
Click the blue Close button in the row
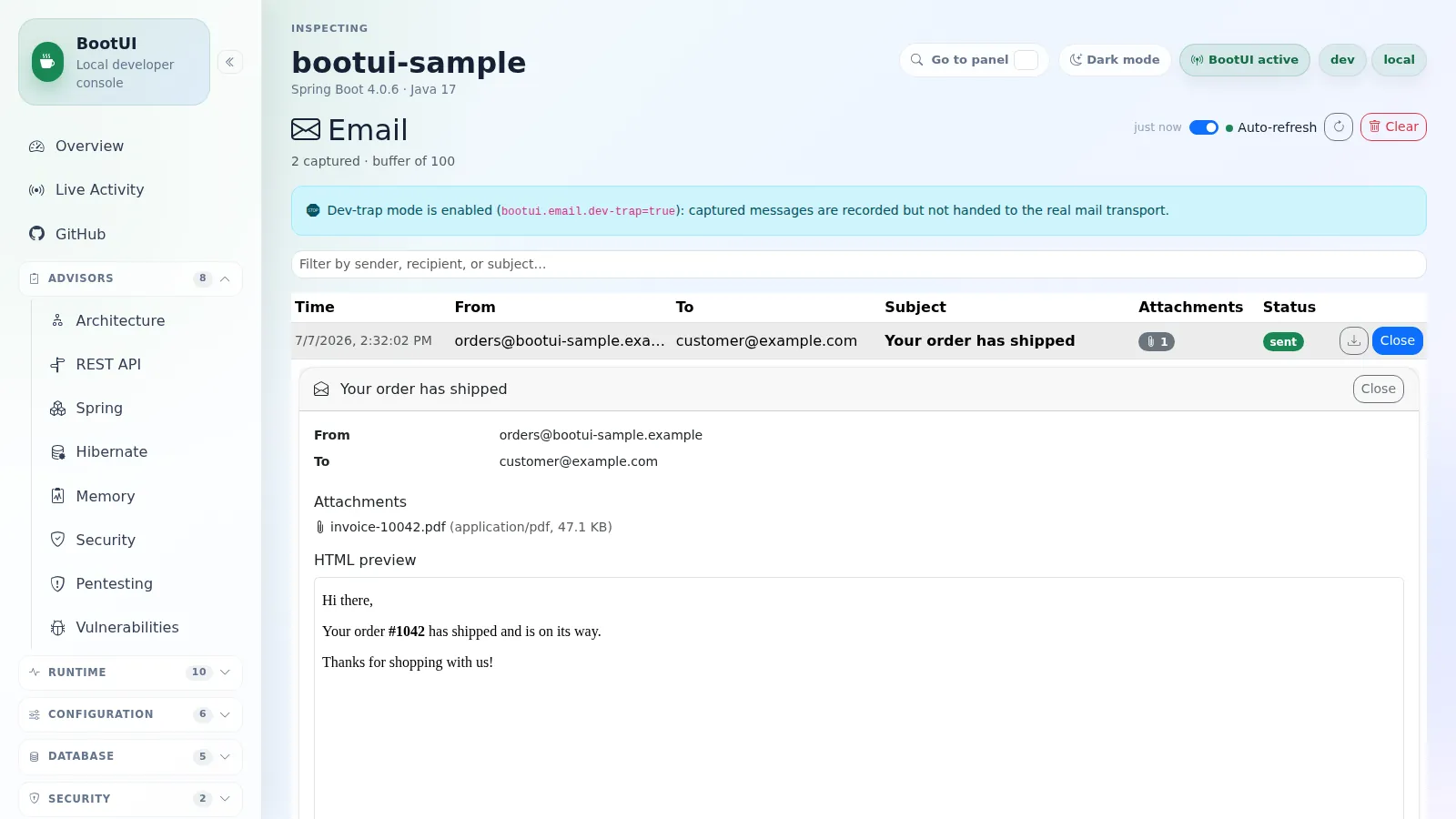point(1397,340)
